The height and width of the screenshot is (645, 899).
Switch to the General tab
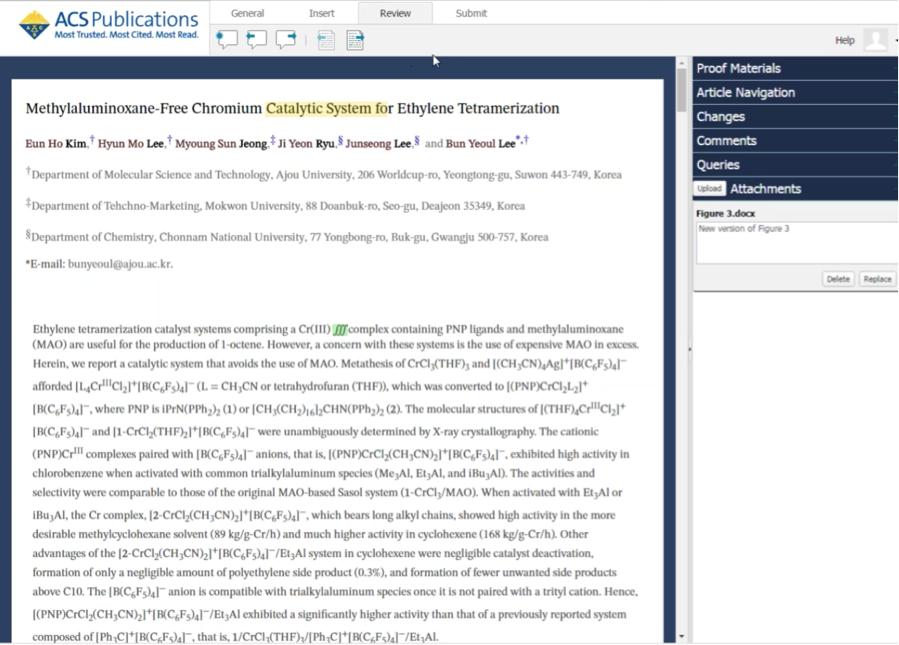tap(248, 13)
